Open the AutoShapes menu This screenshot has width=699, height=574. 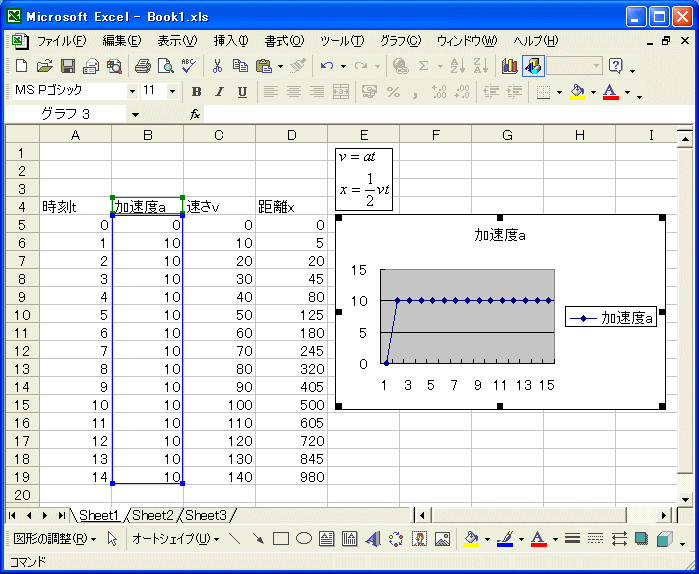175,539
